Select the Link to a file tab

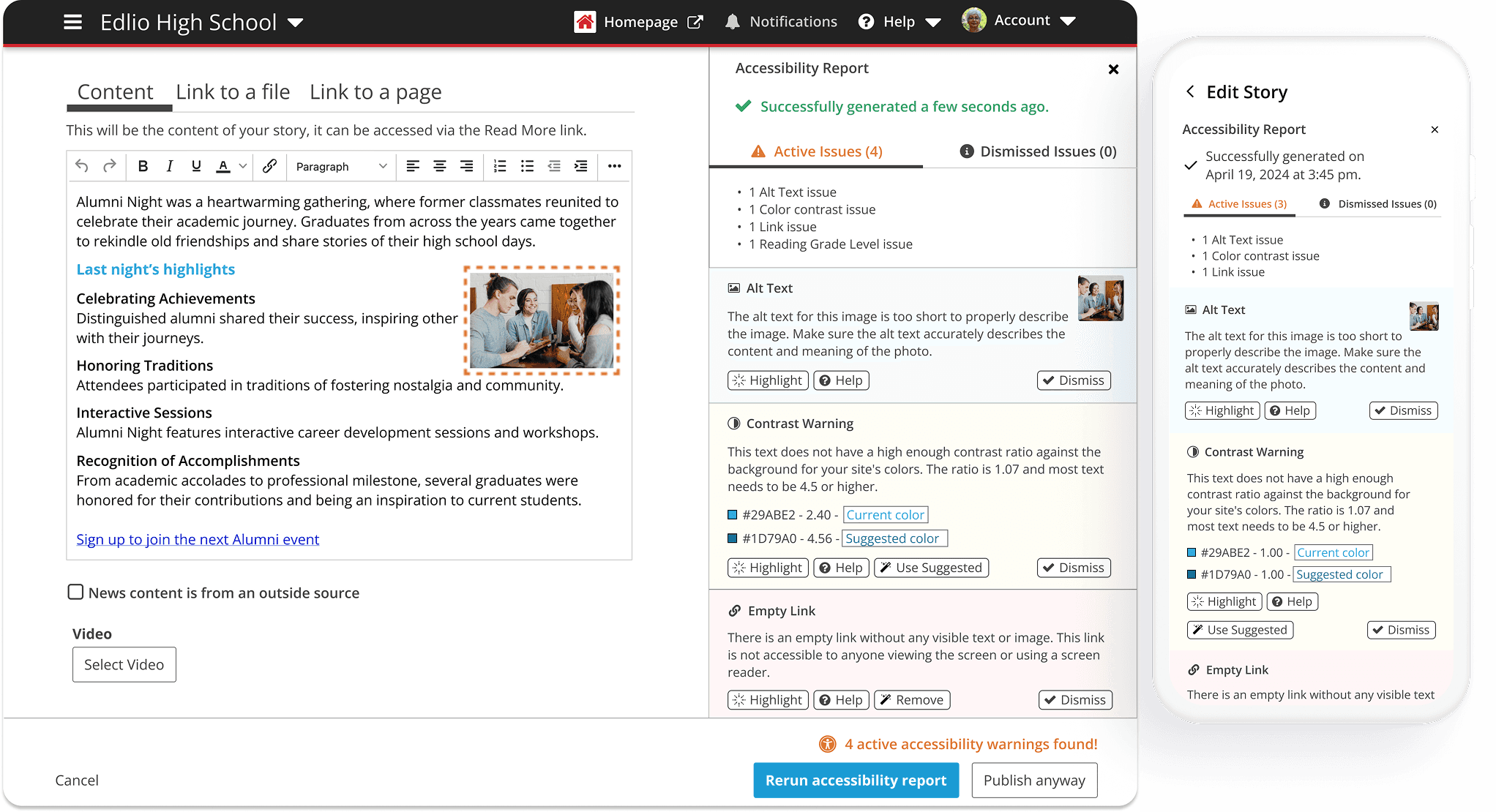point(233,91)
